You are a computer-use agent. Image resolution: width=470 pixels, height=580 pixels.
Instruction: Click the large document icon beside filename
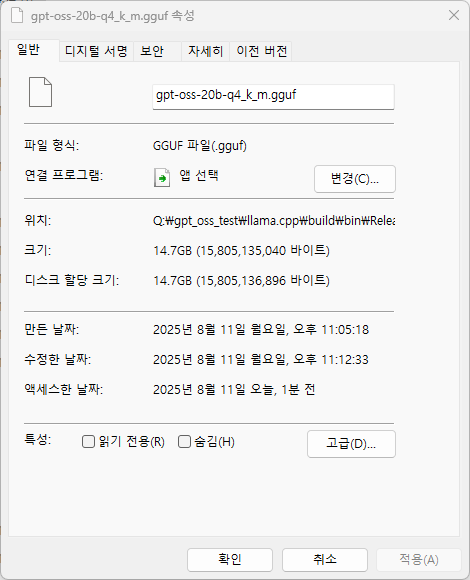pos(40,92)
